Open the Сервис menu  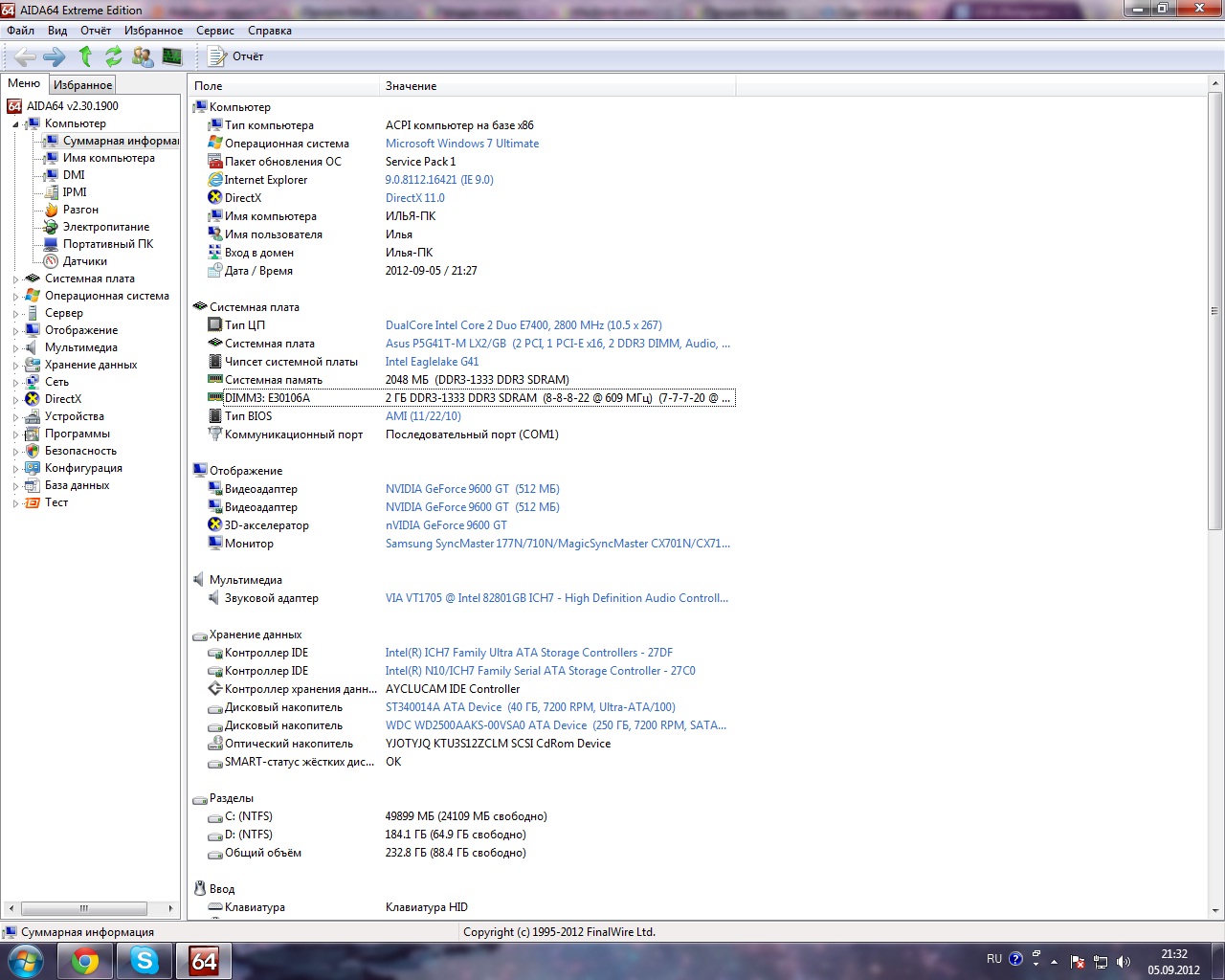[x=214, y=31]
